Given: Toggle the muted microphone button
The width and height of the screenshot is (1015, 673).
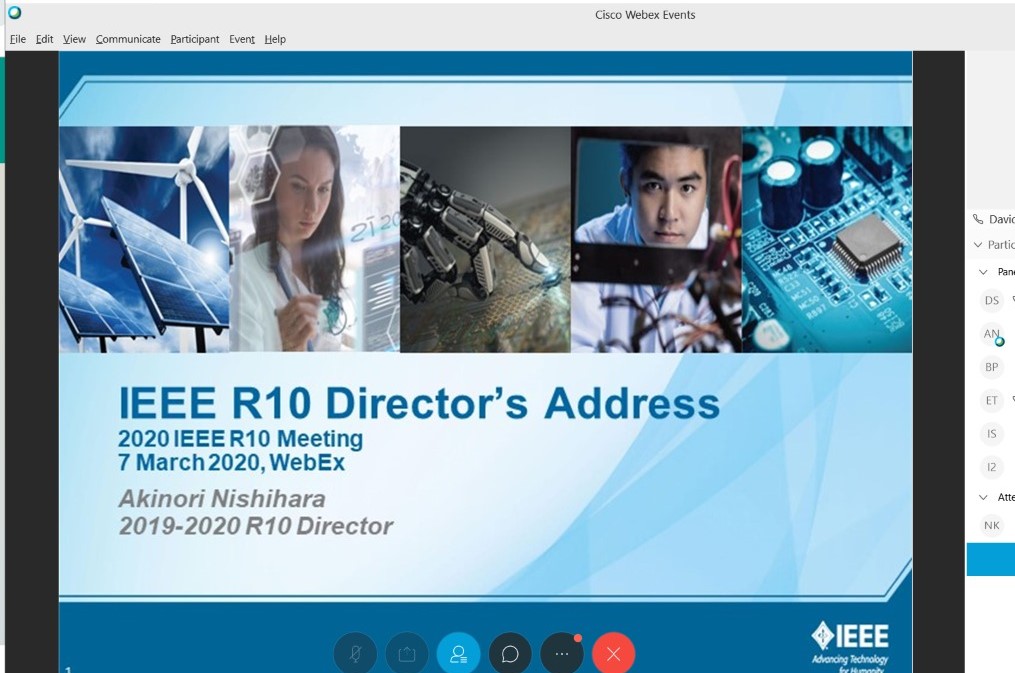Looking at the screenshot, I should (355, 654).
